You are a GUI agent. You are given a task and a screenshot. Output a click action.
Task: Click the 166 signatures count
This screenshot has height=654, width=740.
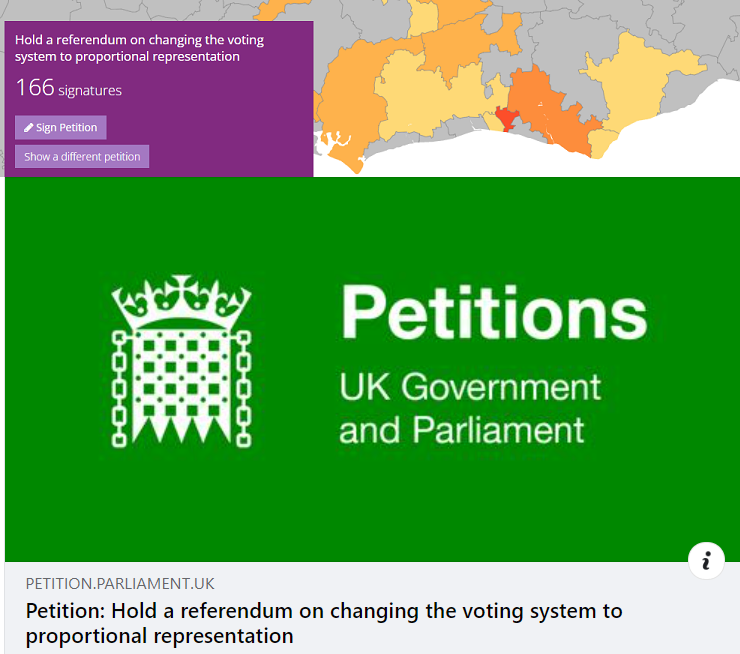68,89
